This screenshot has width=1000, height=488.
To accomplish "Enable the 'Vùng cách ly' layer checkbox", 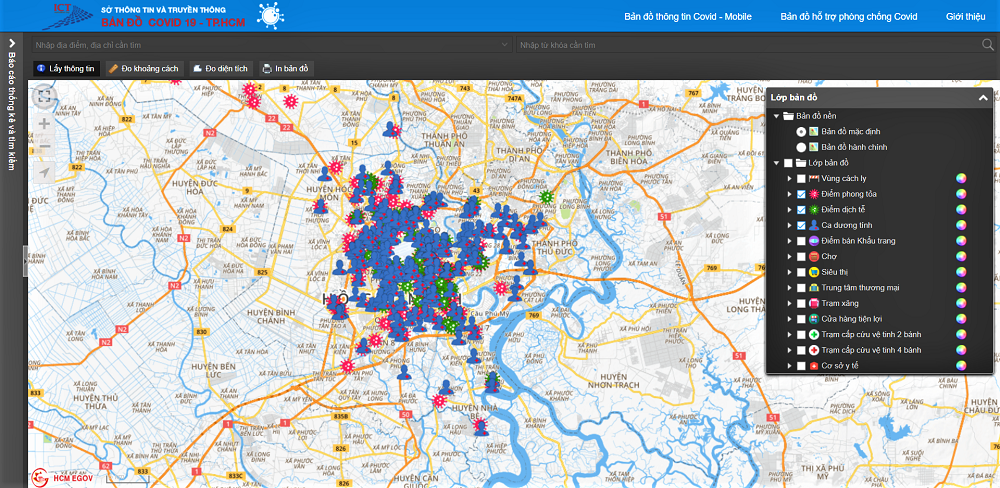I will [x=801, y=179].
